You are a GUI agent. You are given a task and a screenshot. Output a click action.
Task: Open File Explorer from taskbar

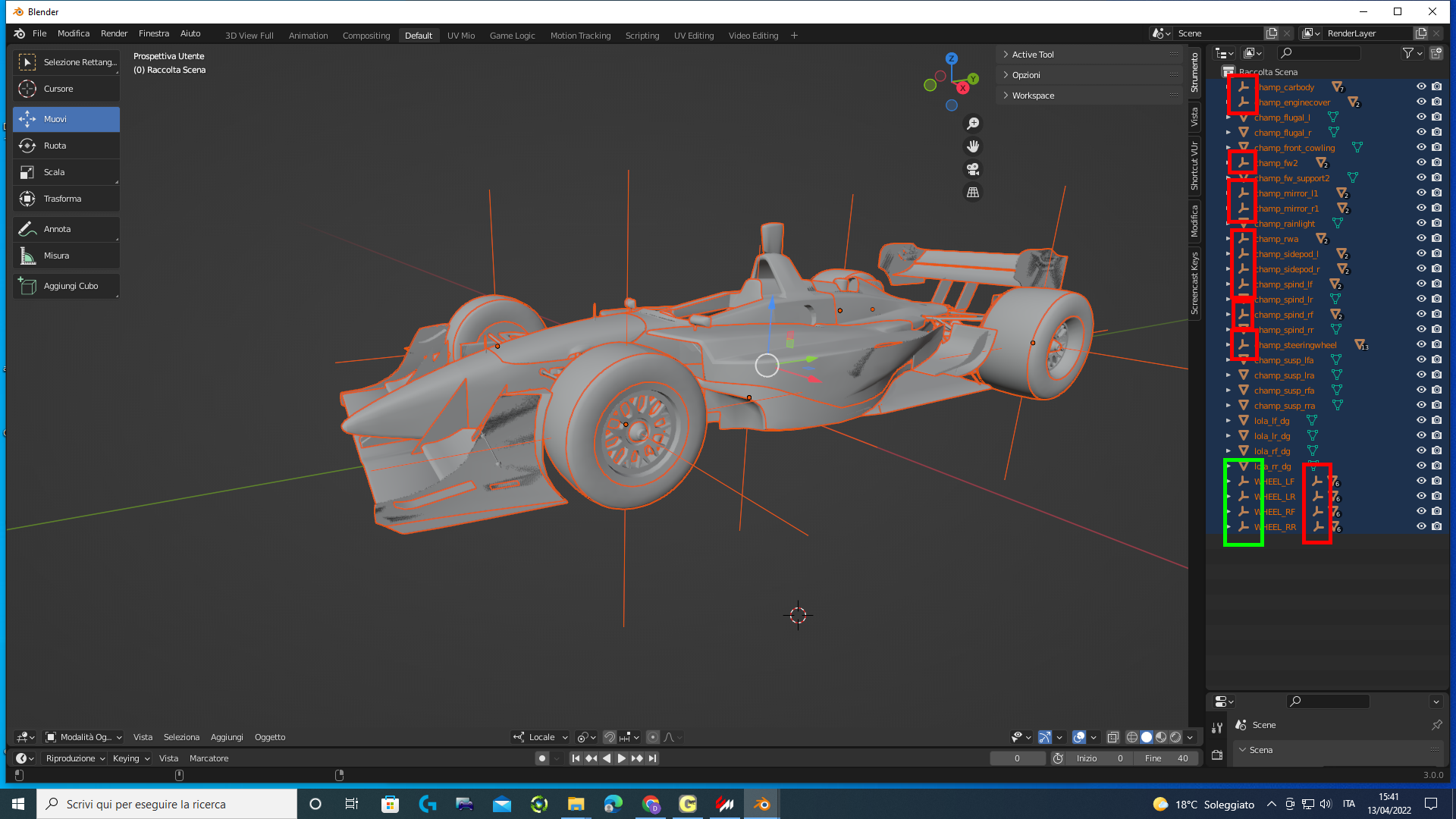point(576,804)
